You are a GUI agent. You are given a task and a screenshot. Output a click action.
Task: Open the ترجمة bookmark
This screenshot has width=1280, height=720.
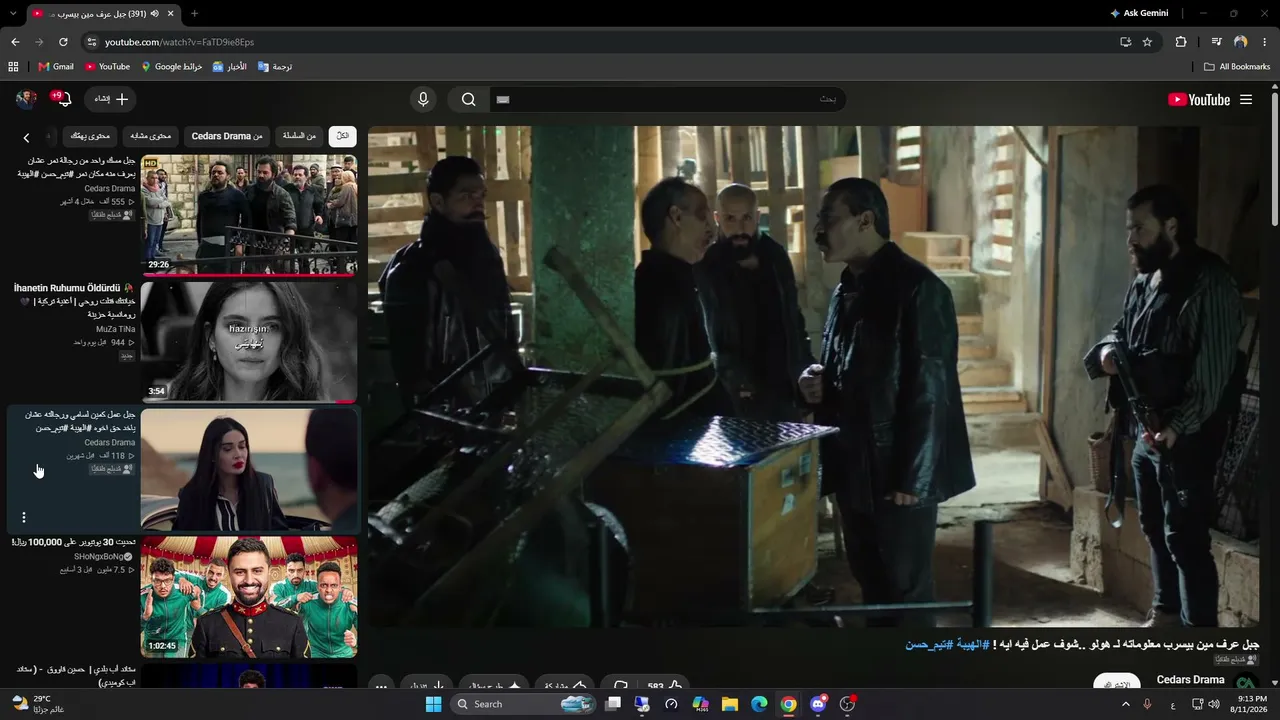tap(275, 67)
